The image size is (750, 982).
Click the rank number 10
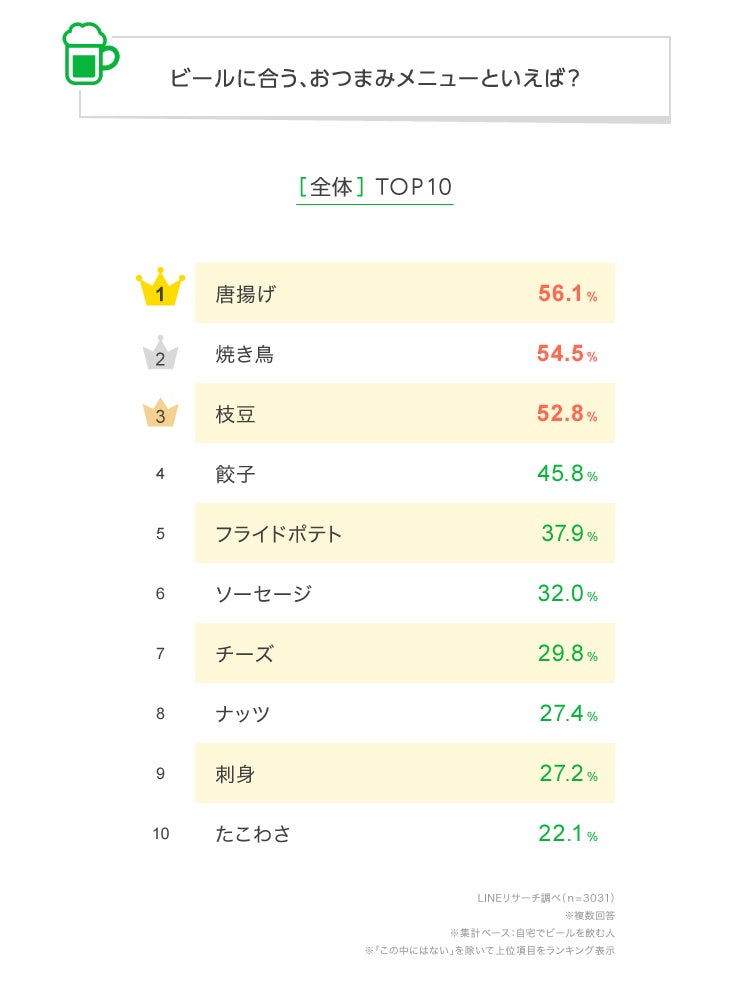pyautogui.click(x=161, y=834)
